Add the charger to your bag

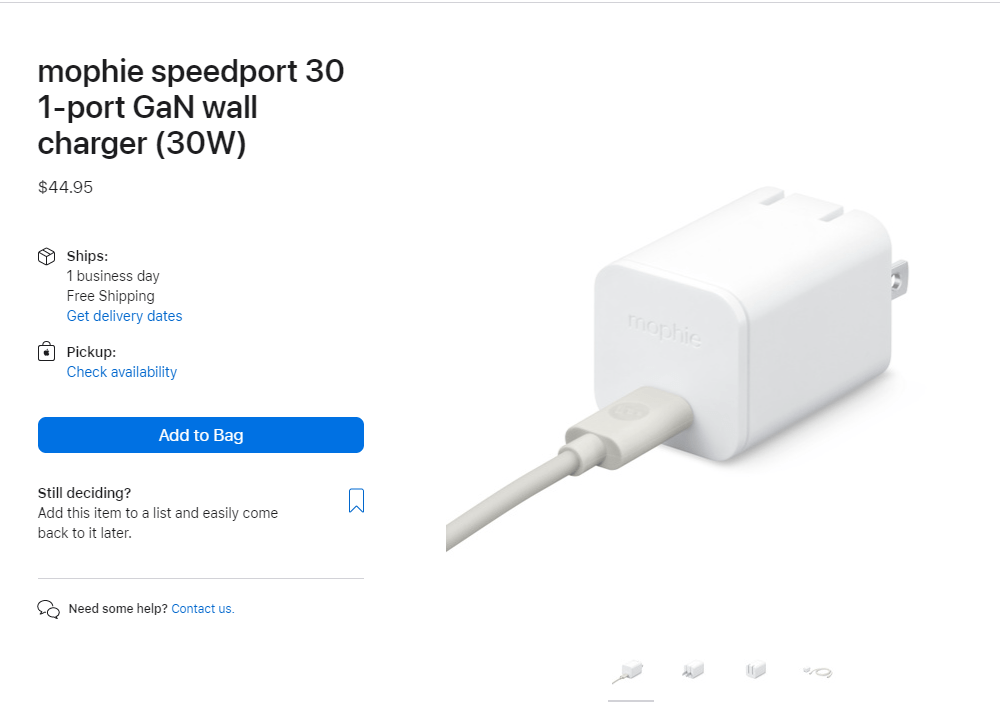(x=201, y=435)
